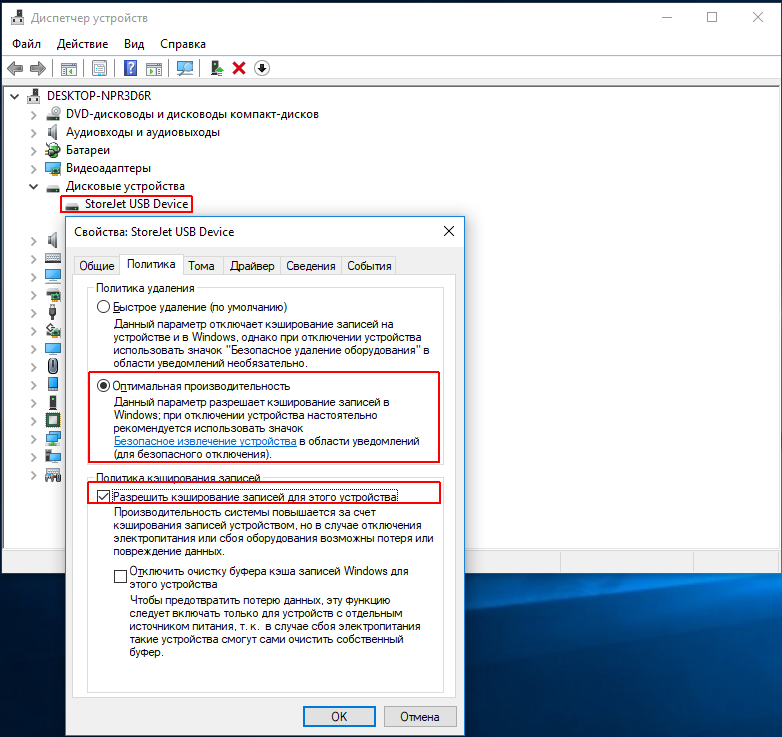This screenshot has height=737, width=782.
Task: Toggle the show/hide console tree icon
Action: [x=68, y=68]
